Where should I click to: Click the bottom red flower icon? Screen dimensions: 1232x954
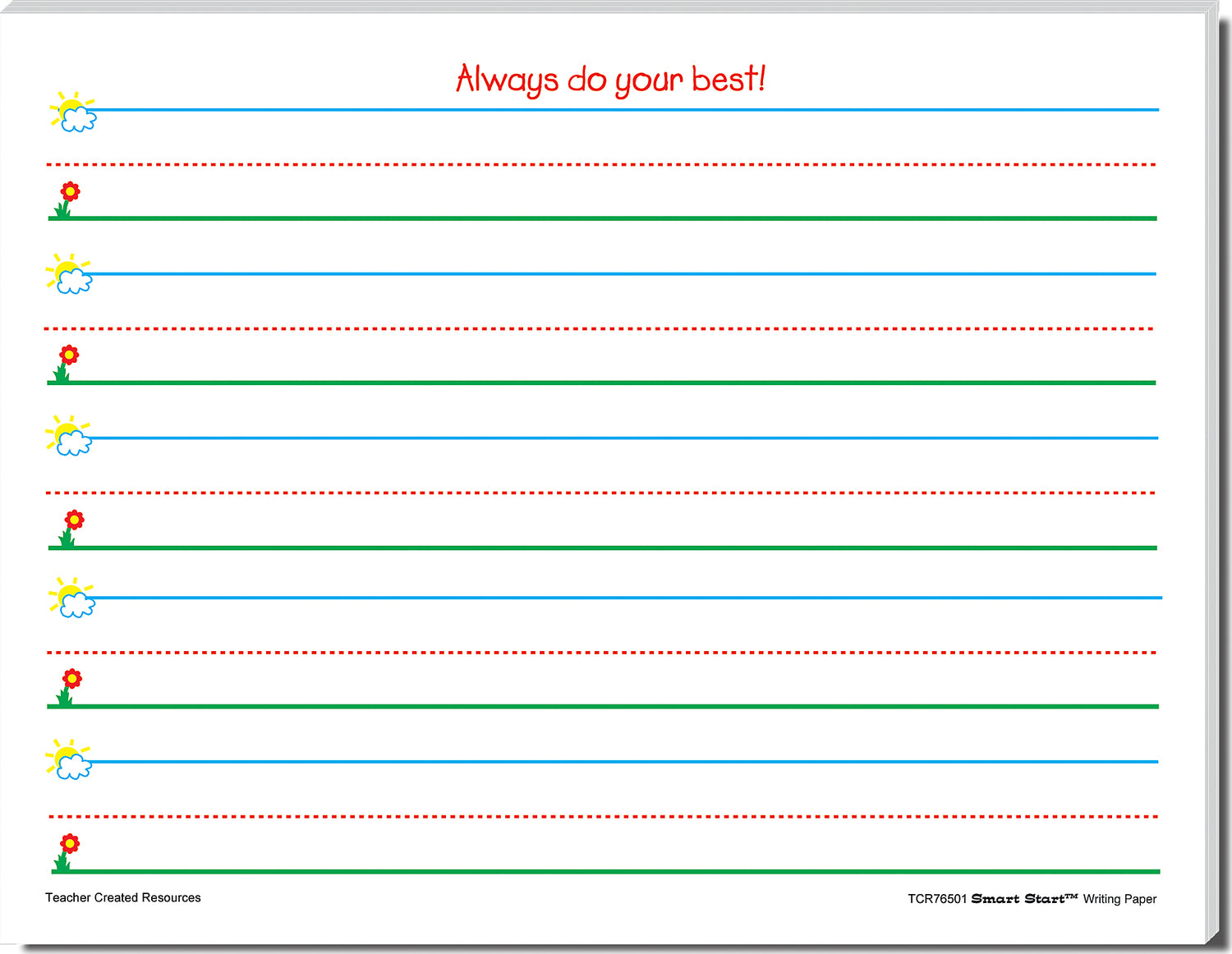pyautogui.click(x=67, y=852)
